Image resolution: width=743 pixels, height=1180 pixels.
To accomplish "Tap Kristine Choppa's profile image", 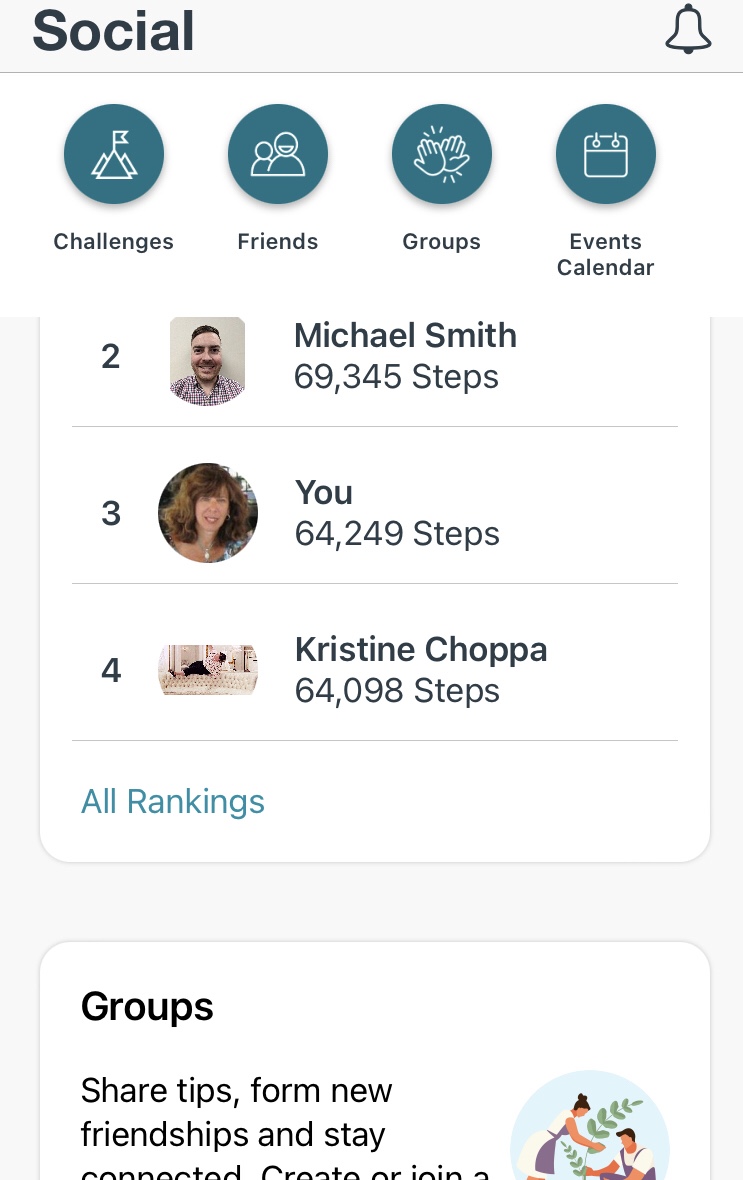I will [x=208, y=670].
